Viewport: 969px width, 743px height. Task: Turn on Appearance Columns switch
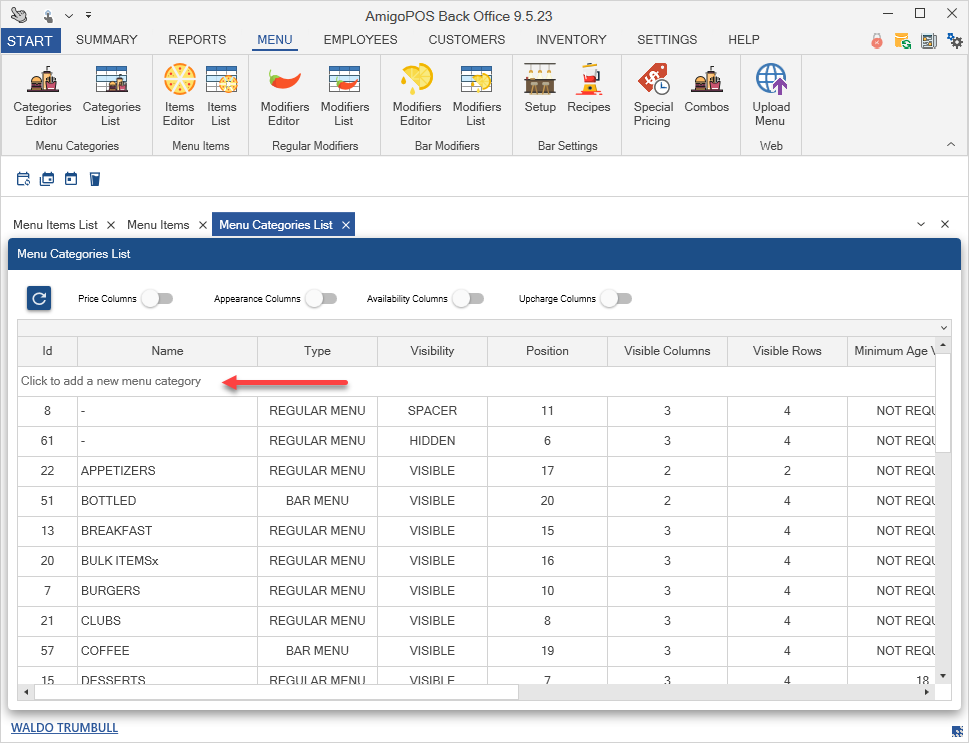tap(321, 298)
